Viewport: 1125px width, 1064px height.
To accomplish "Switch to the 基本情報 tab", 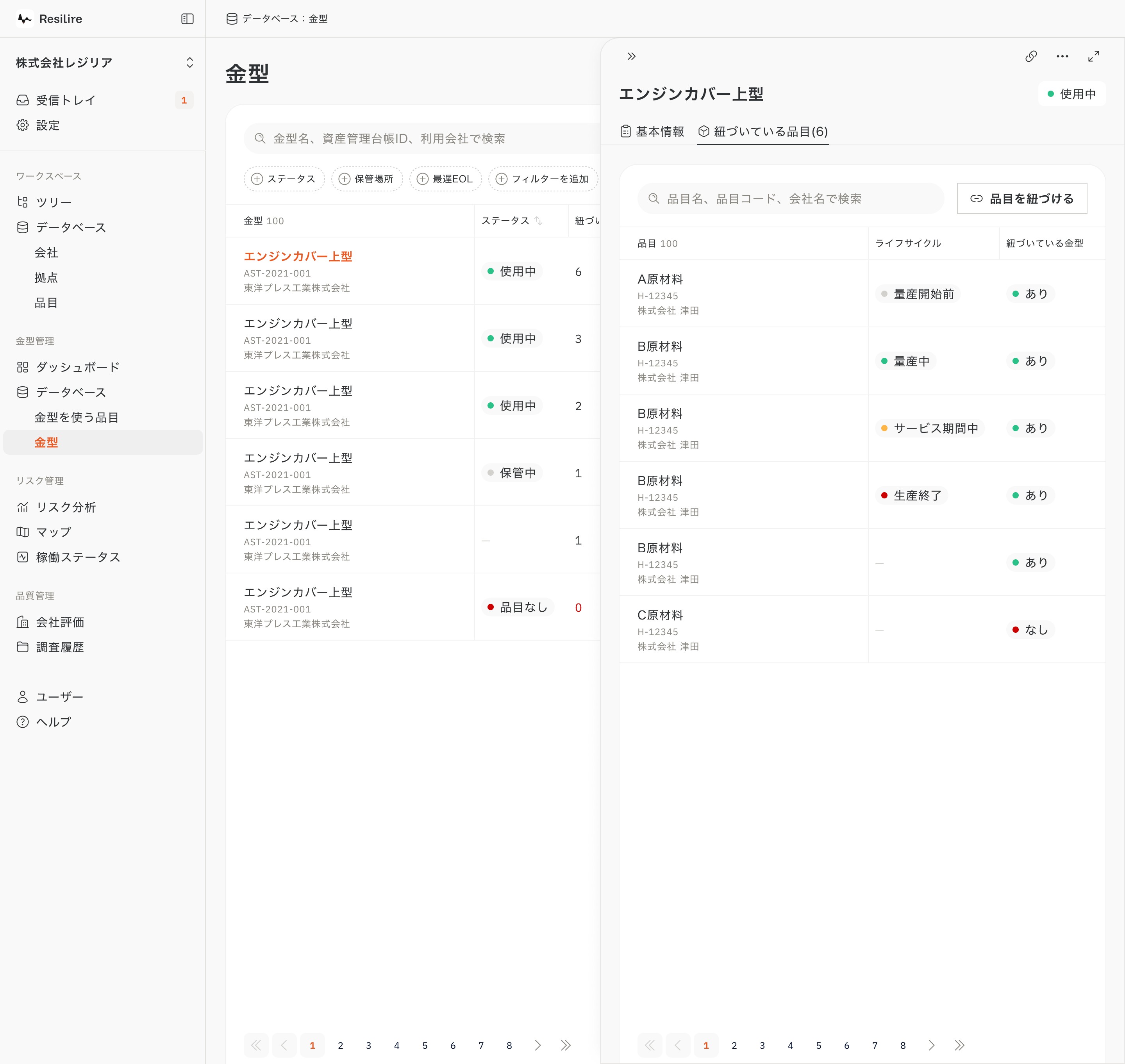I will 652,132.
